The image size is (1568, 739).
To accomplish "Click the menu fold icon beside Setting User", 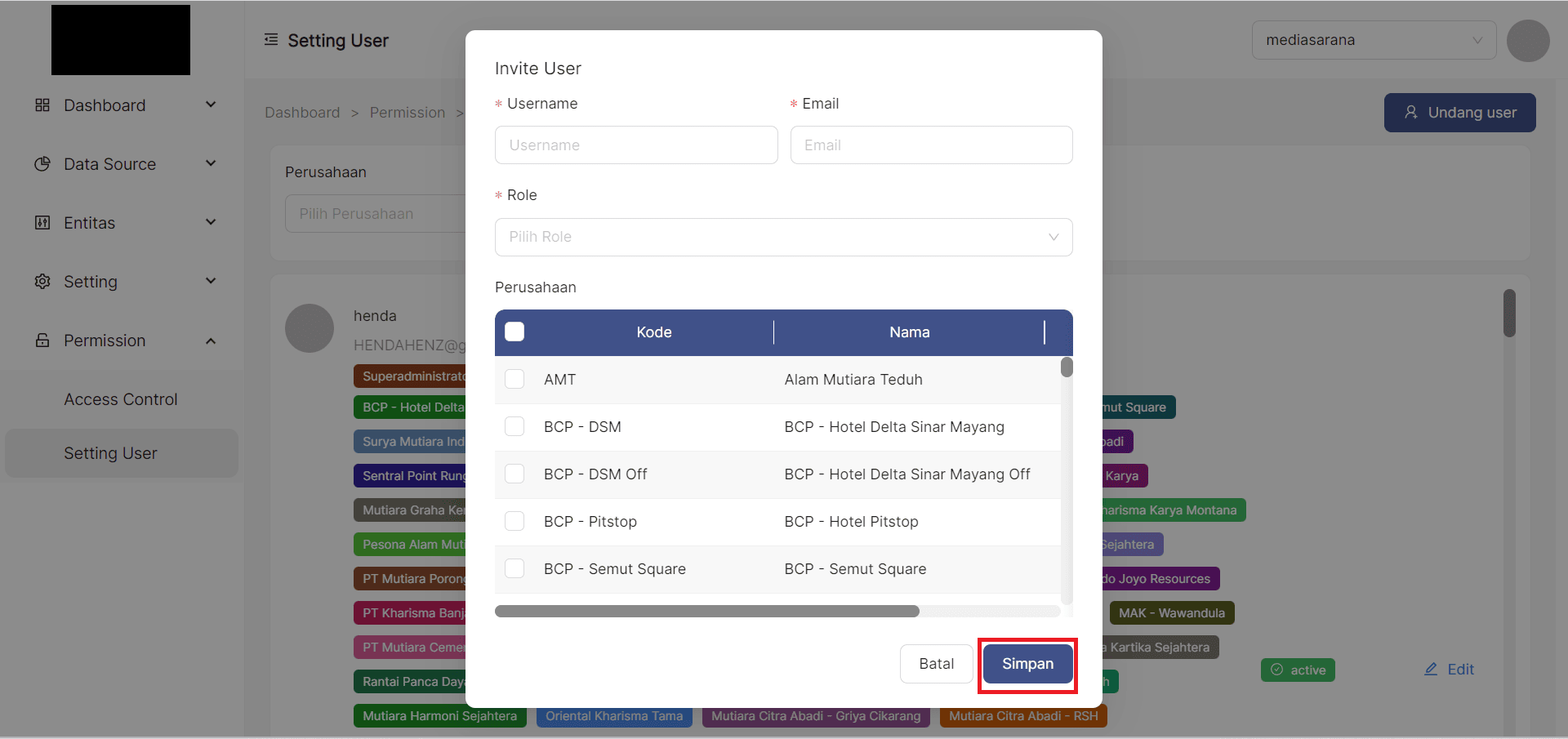I will (271, 40).
